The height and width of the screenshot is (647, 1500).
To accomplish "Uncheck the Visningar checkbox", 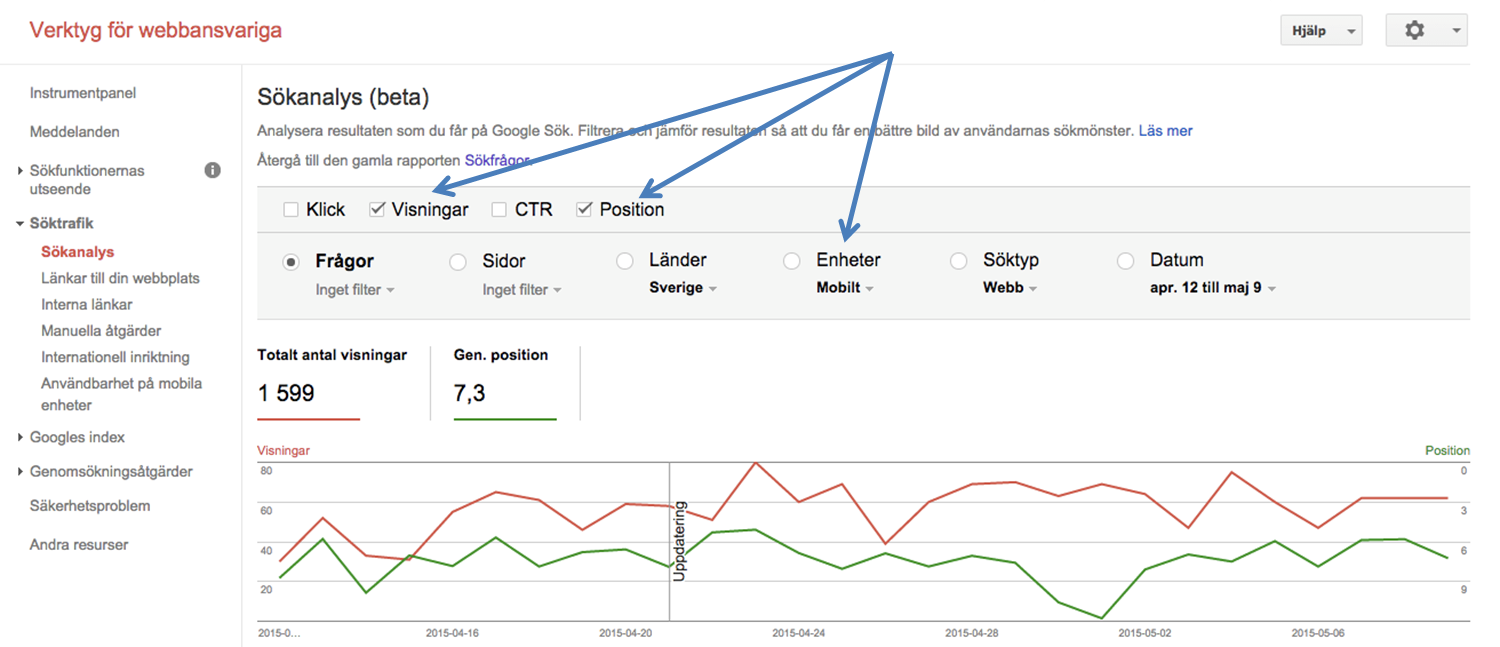I will 377,210.
